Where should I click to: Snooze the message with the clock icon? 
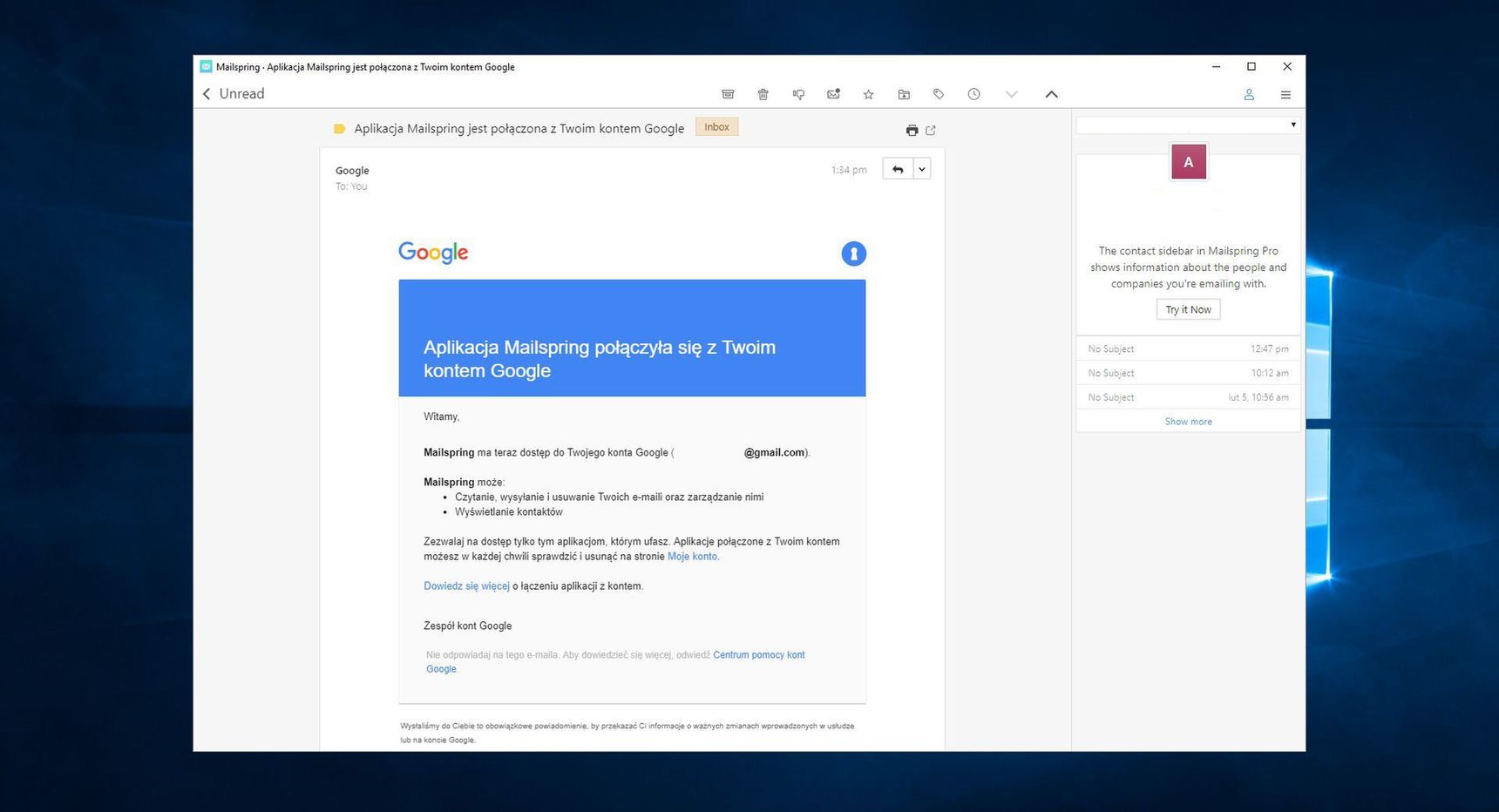(973, 94)
